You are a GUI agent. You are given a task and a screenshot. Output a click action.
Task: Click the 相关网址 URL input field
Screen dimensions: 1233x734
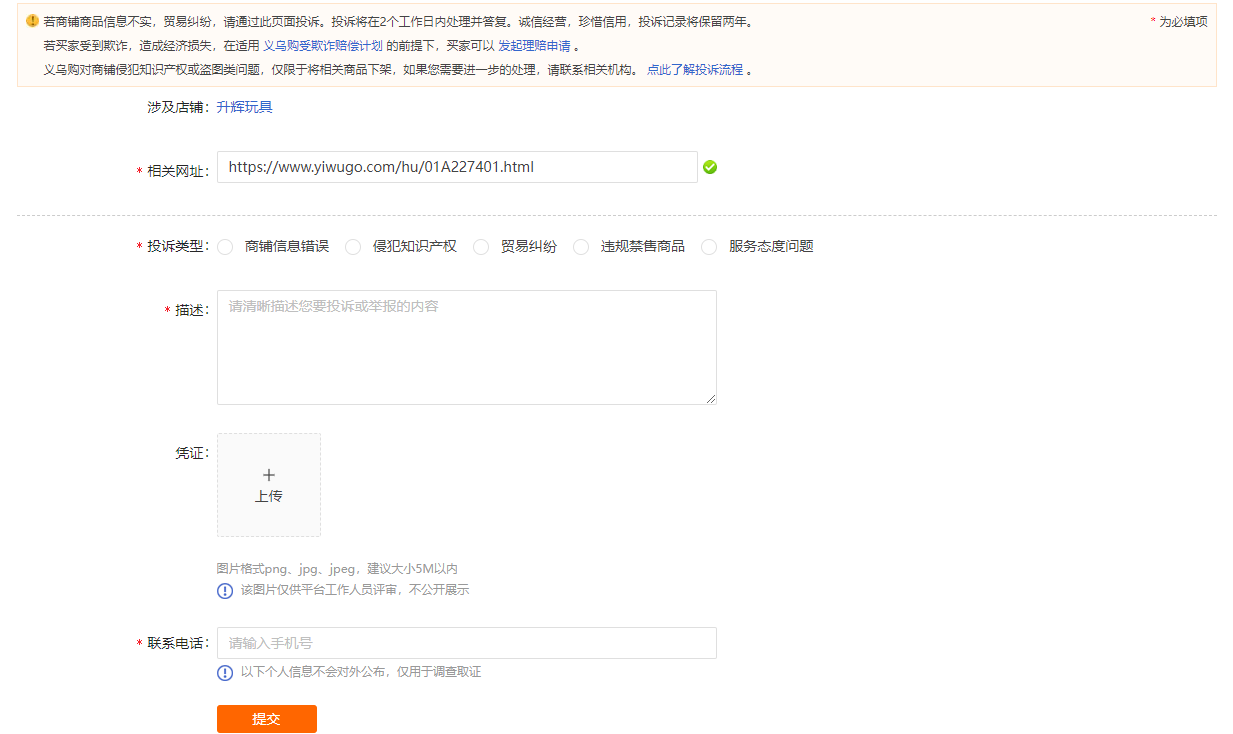click(457, 167)
